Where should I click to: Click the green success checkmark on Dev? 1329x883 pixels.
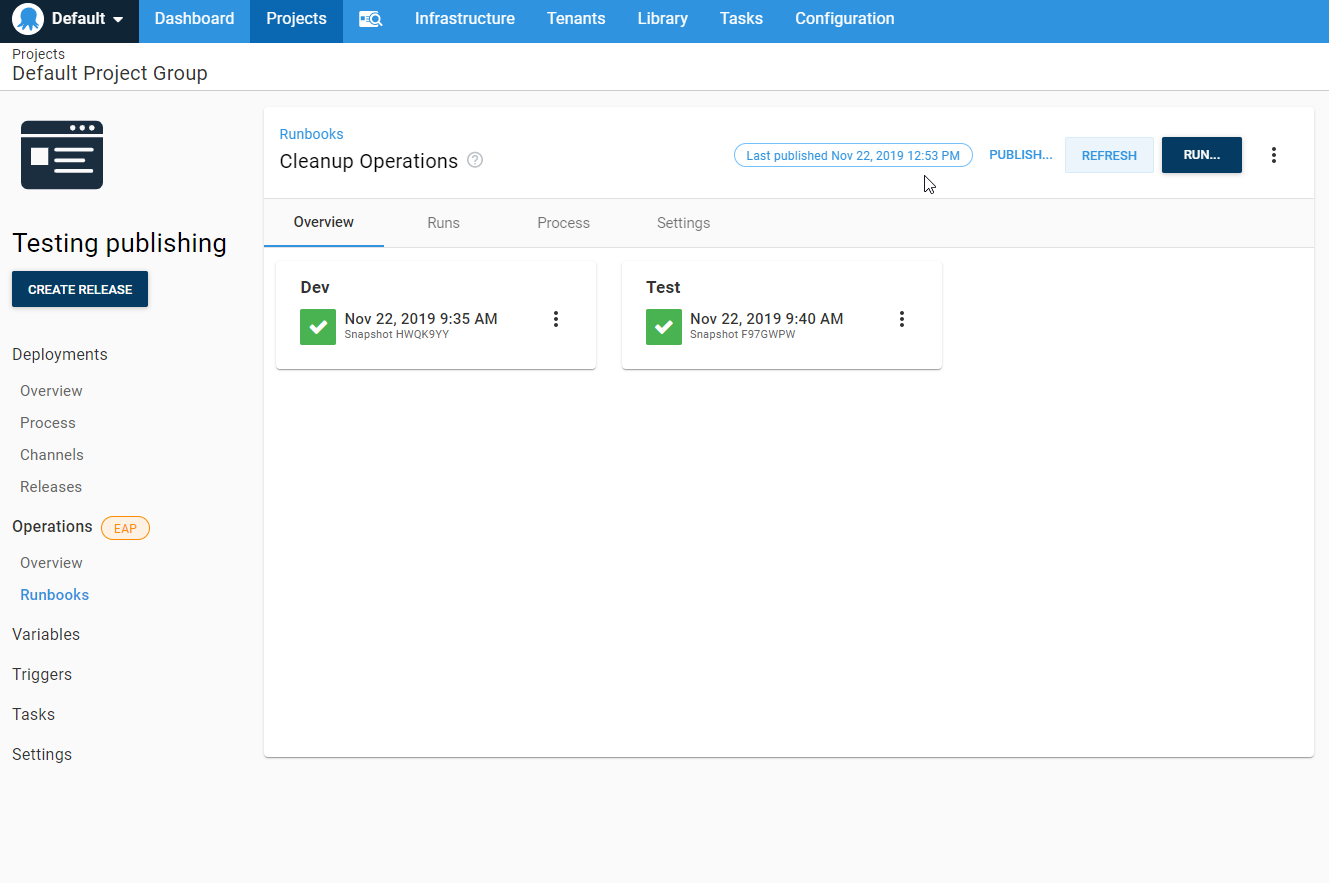tap(318, 327)
